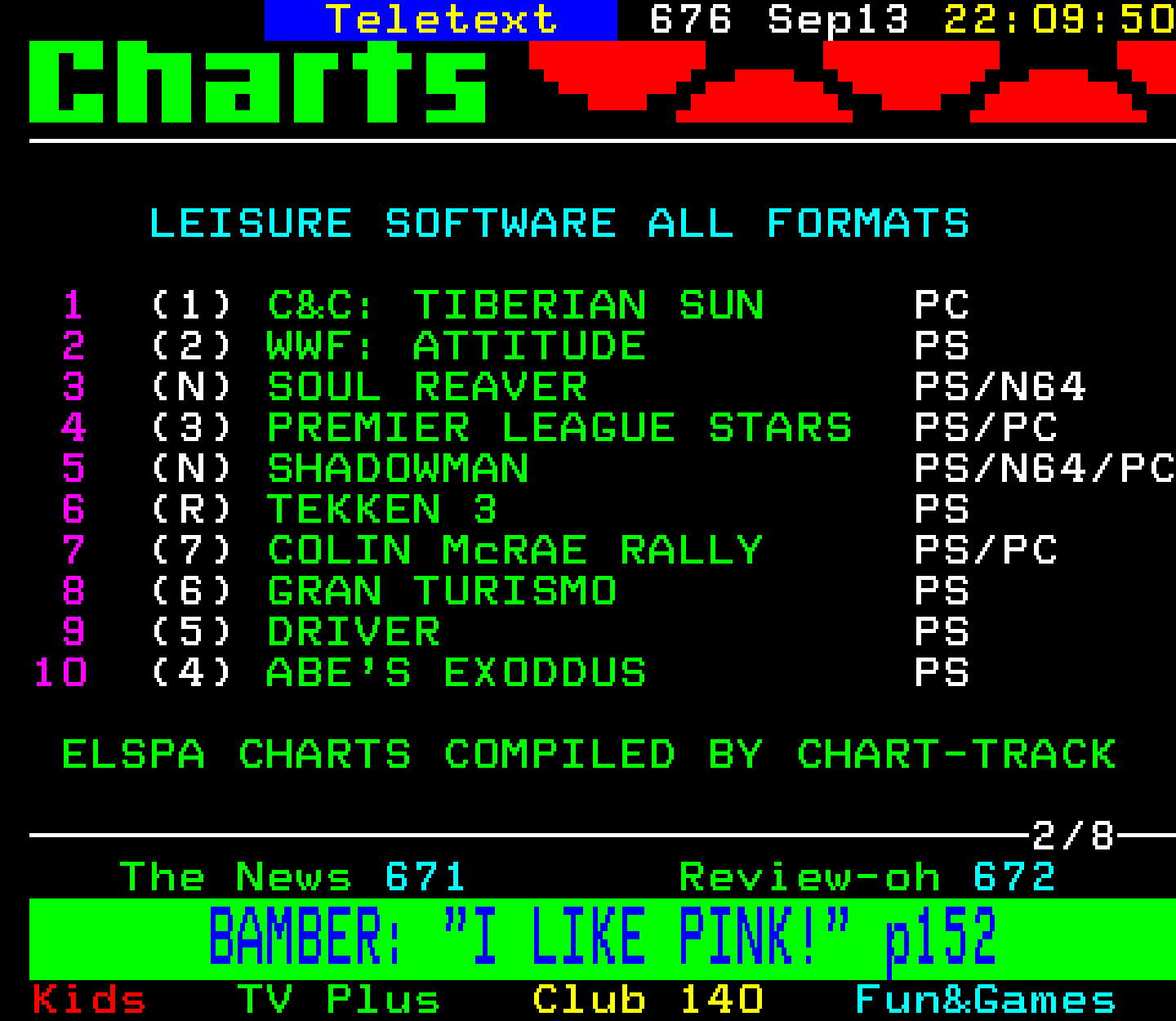This screenshot has width=1176, height=1021.
Task: Click magenta rank 3 beside Soul Reaver
Action: [x=73, y=387]
